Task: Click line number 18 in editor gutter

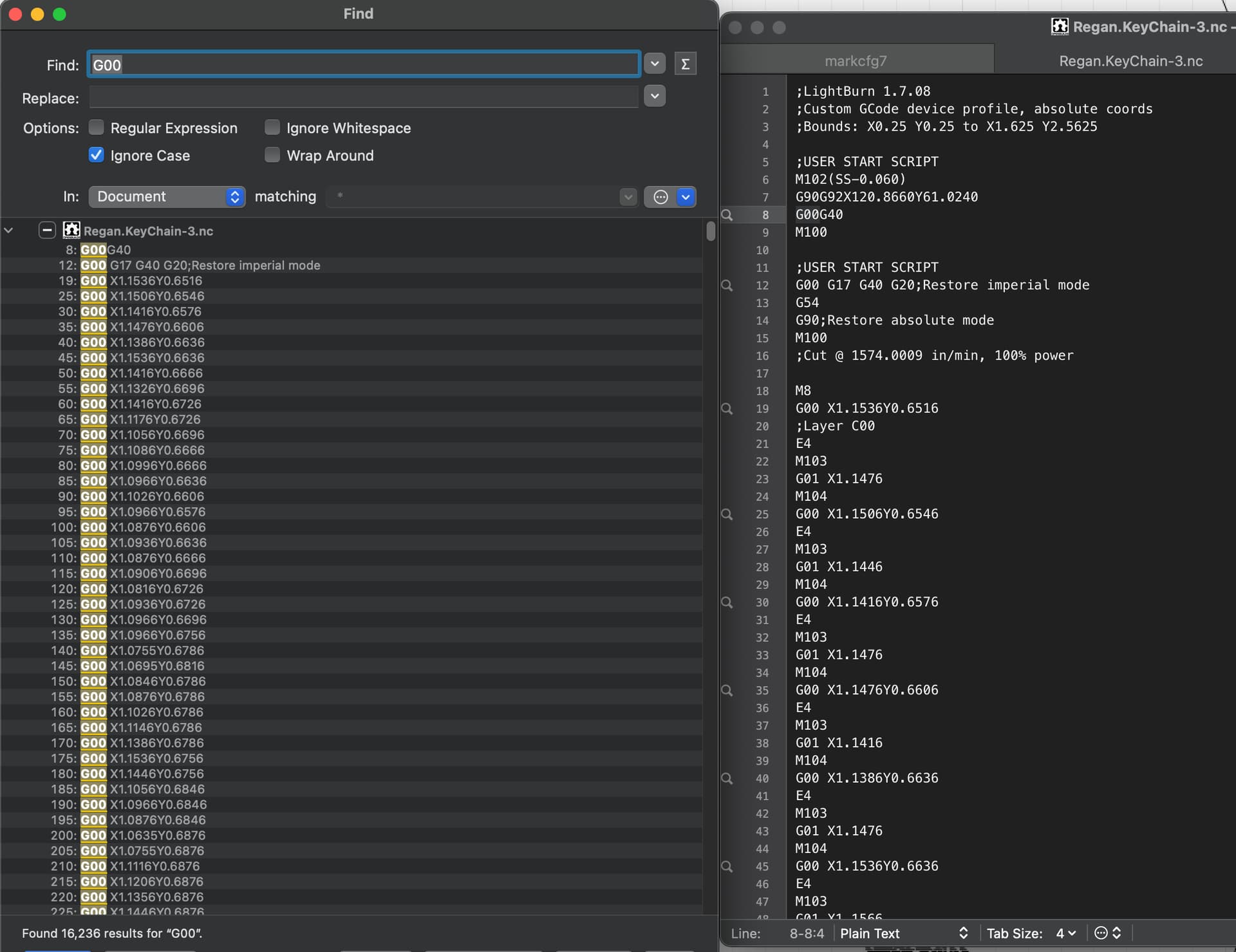Action: (762, 391)
